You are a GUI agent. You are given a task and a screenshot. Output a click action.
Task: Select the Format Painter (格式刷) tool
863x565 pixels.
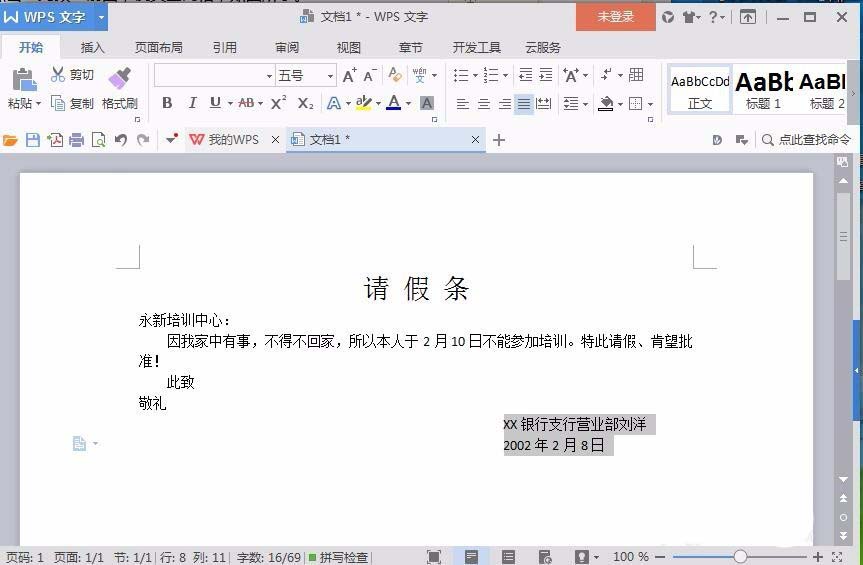coord(119,88)
